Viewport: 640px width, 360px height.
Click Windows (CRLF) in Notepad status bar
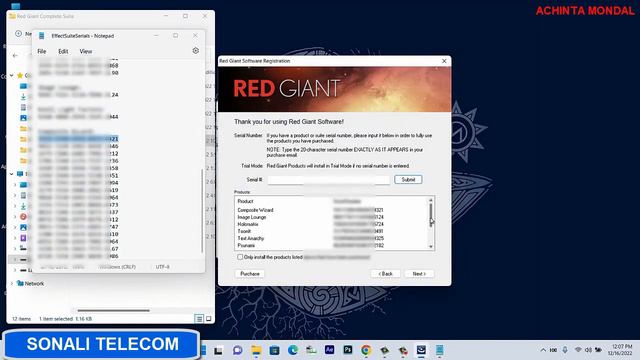(117, 267)
